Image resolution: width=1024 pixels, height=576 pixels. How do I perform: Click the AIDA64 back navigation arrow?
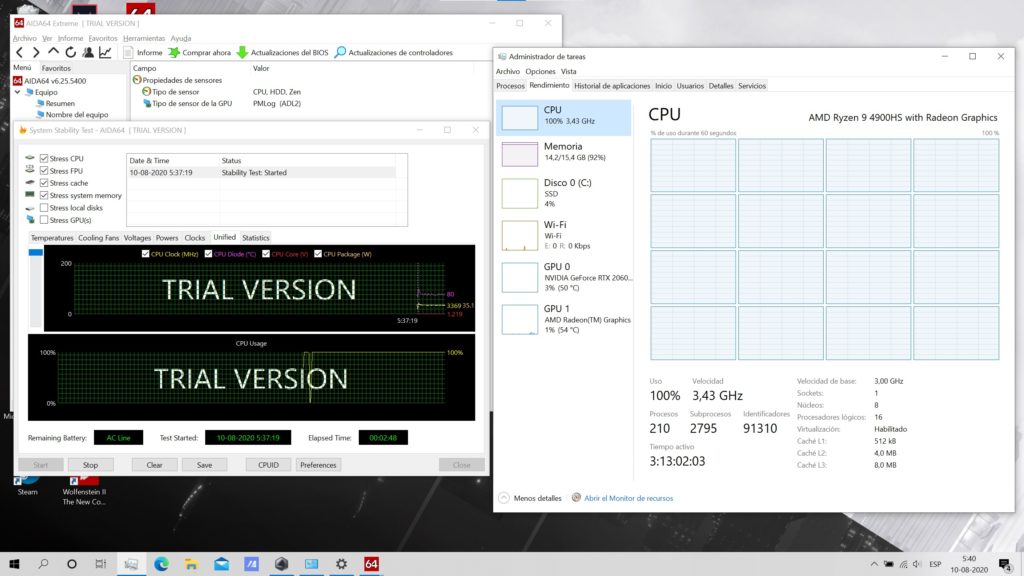click(x=20, y=52)
